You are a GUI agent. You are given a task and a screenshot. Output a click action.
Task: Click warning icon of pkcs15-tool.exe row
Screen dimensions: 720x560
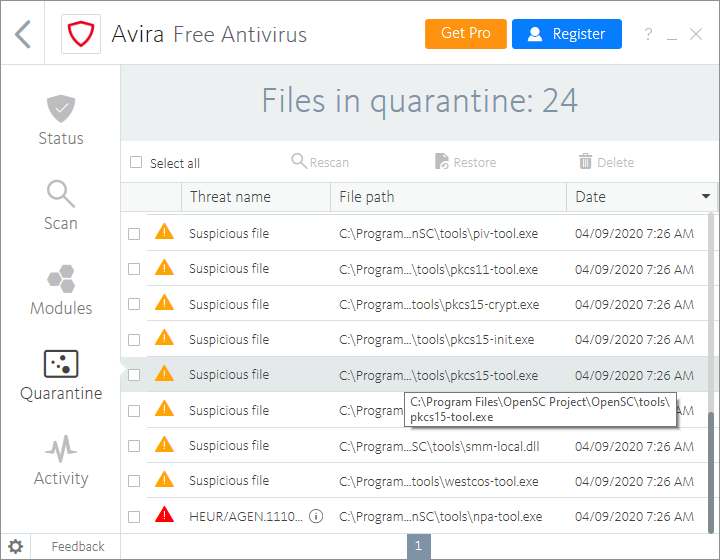(x=164, y=373)
